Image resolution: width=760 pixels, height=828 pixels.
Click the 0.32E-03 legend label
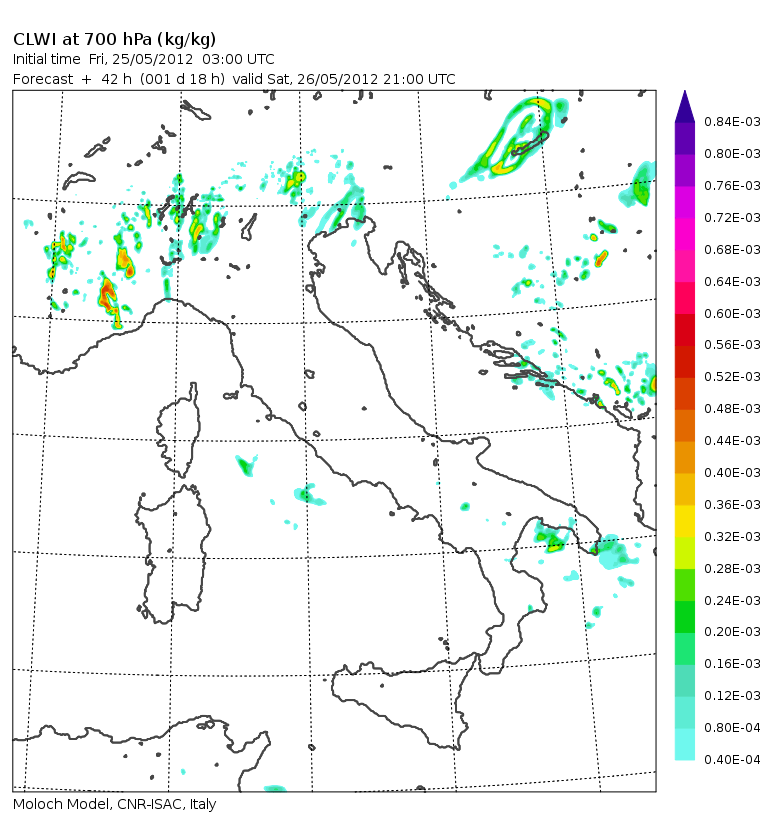(x=732, y=537)
